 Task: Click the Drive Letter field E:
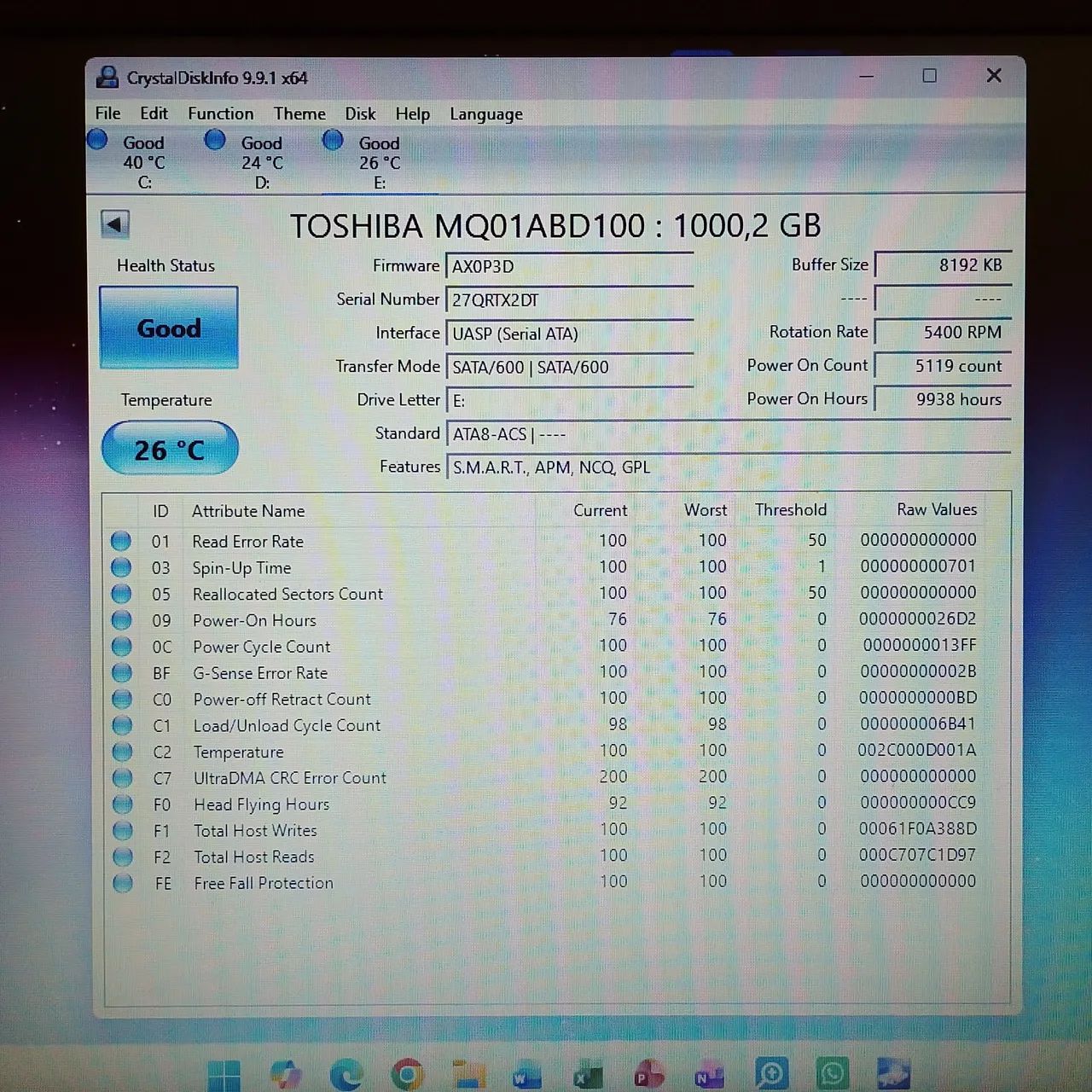click(569, 400)
